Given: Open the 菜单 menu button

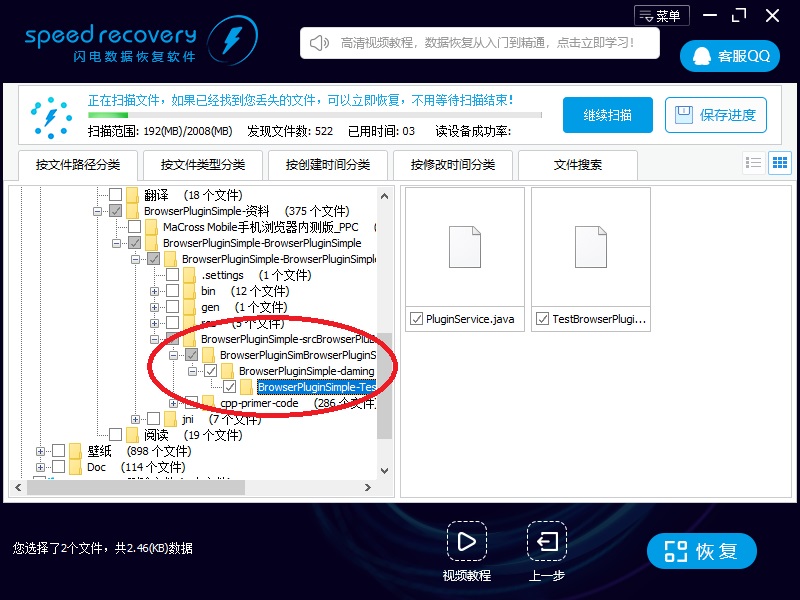Looking at the screenshot, I should click(661, 16).
